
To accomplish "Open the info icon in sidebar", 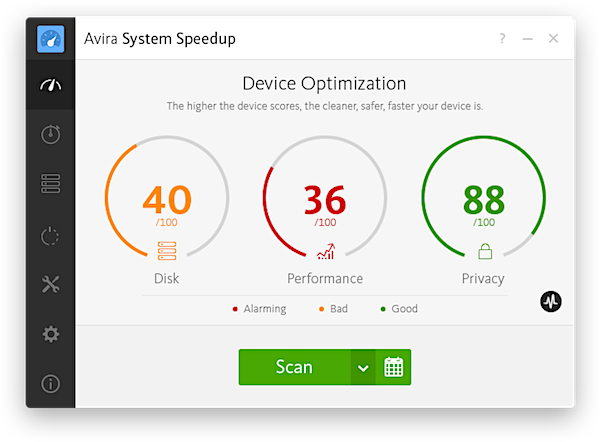I will 50,383.
